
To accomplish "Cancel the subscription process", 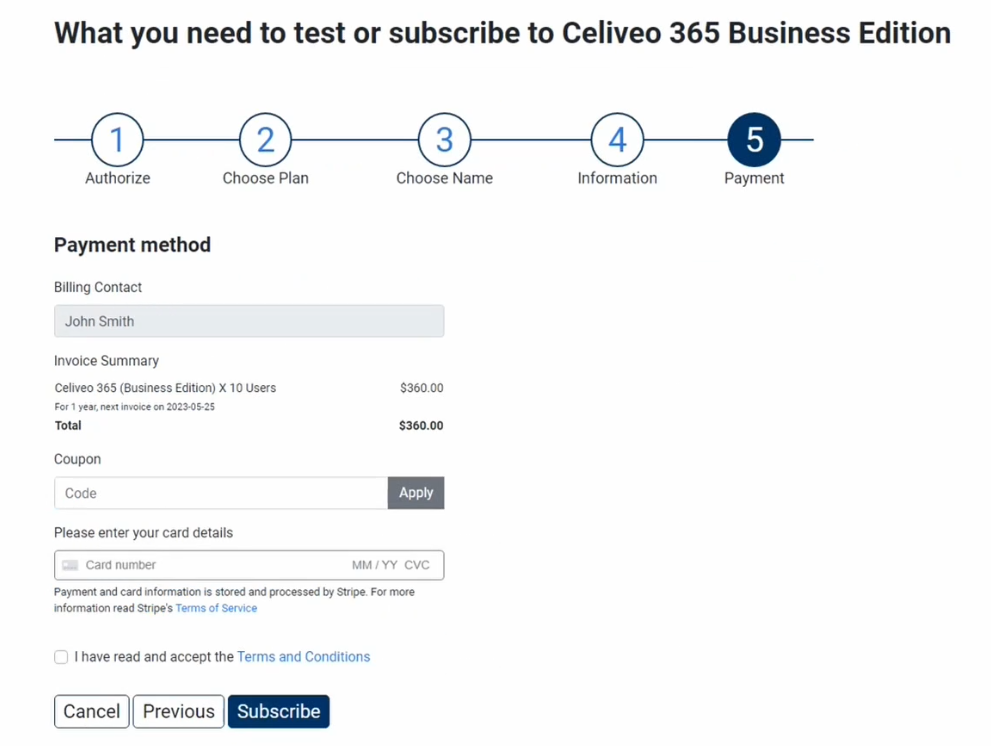I will coord(91,711).
